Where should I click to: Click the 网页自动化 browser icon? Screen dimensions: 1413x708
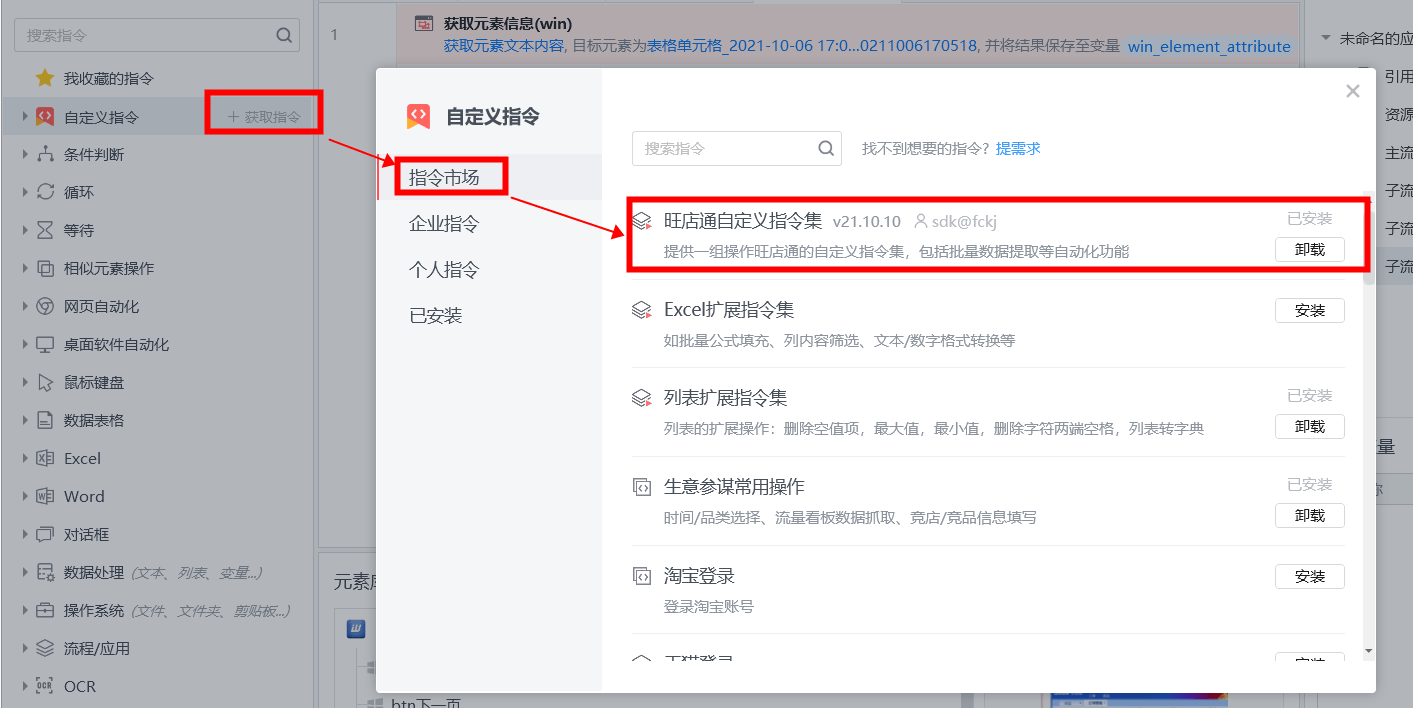pyautogui.click(x=45, y=306)
